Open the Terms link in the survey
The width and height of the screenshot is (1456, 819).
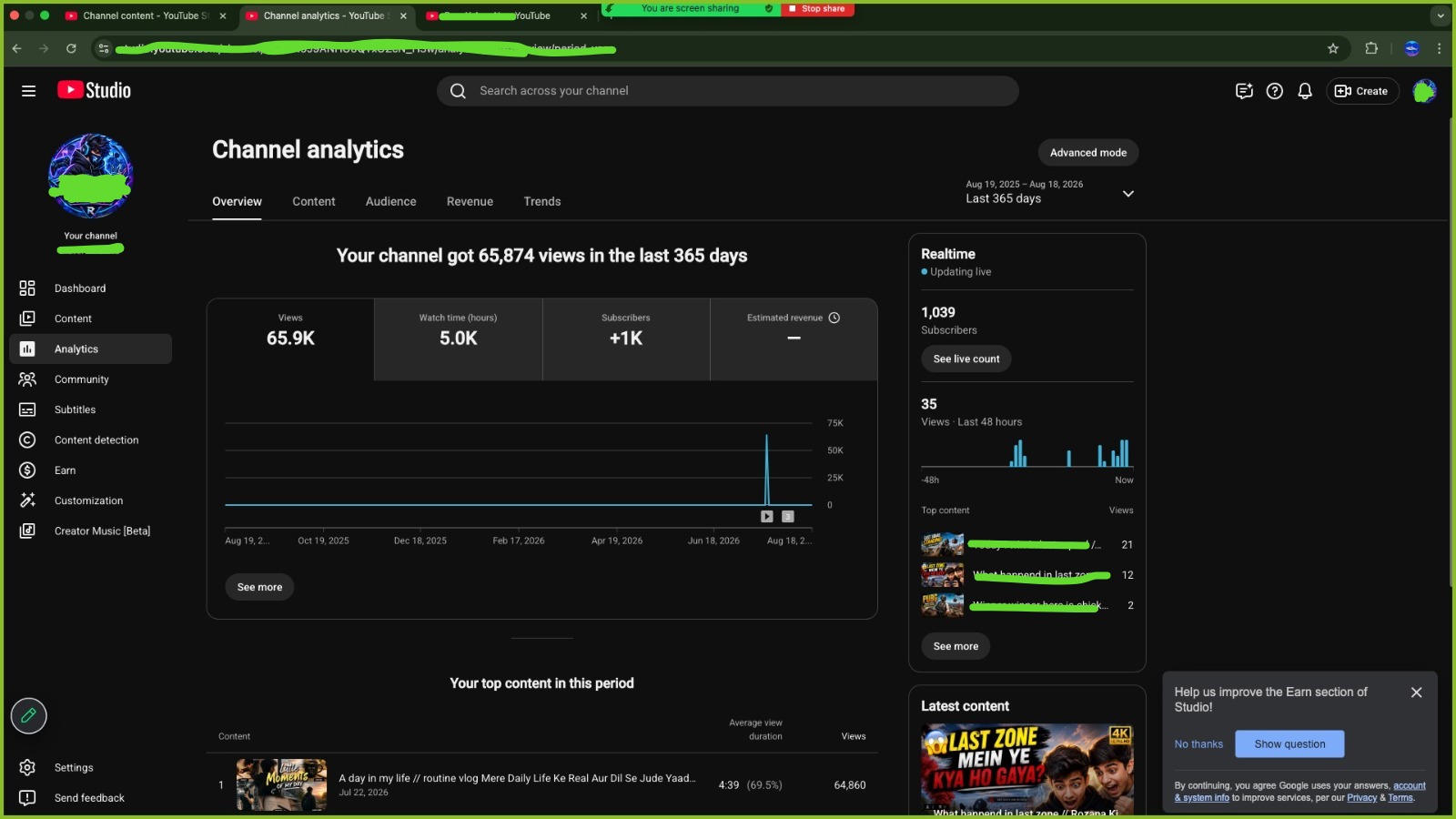coord(1400,798)
